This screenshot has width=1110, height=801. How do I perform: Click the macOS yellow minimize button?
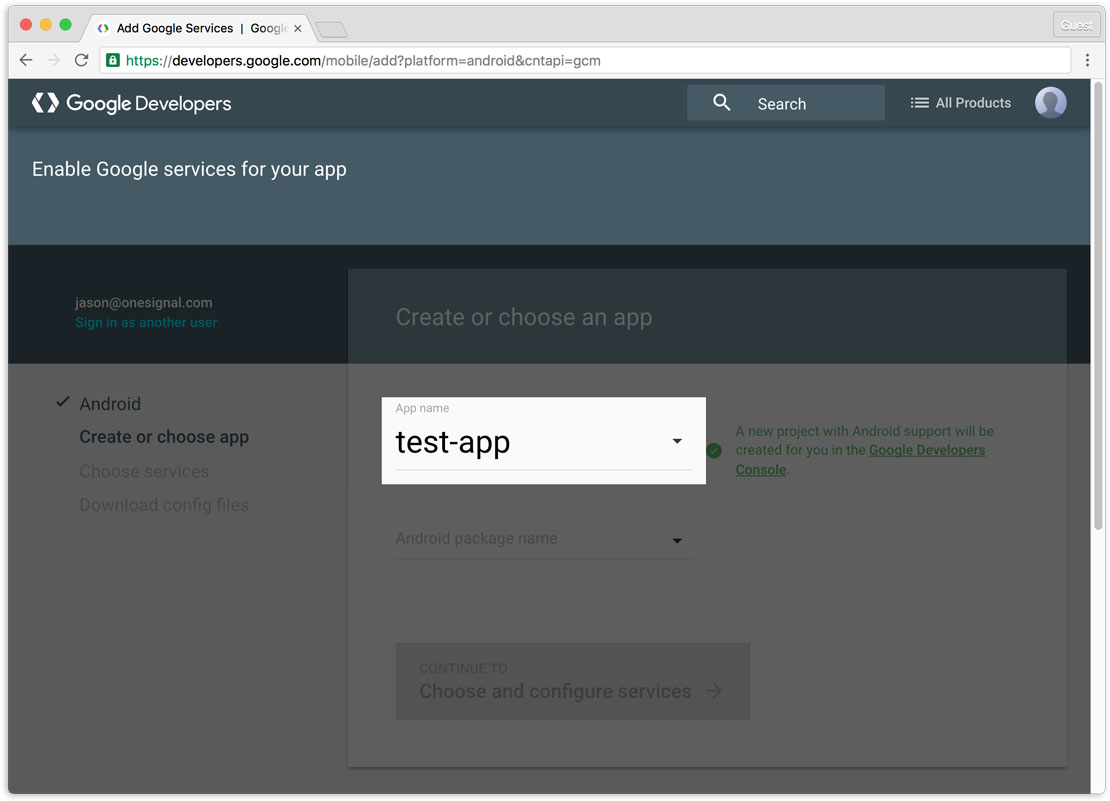[46, 25]
